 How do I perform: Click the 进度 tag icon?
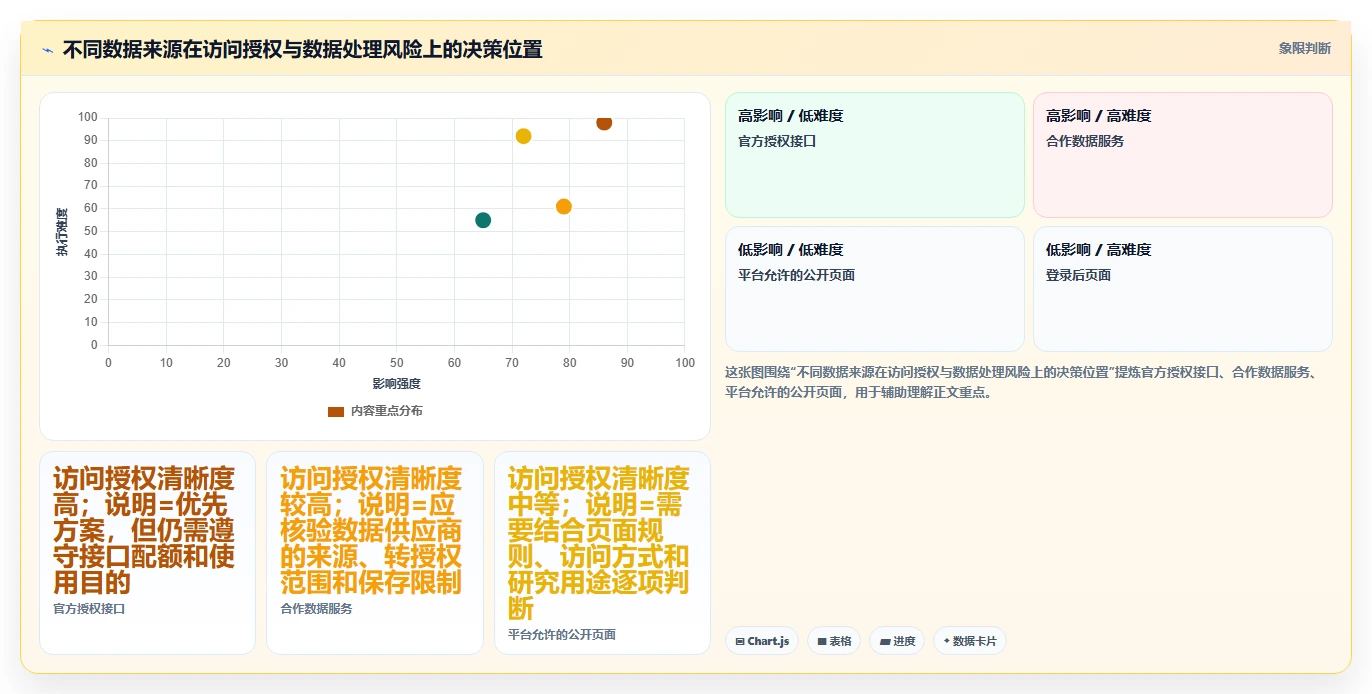[885, 641]
